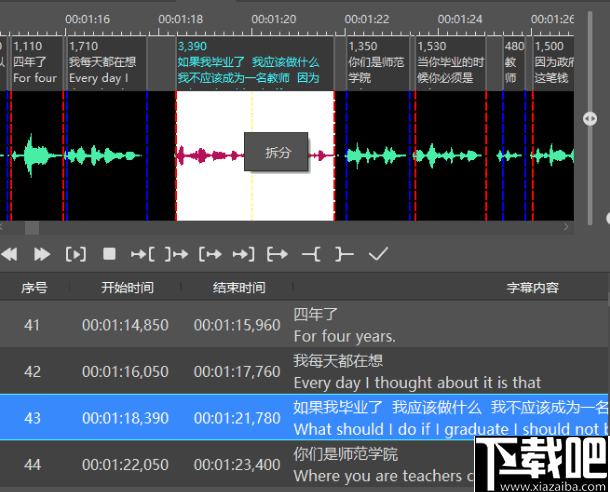Click the bracket with long arrow icon
This screenshot has height=492, width=610.
point(277,254)
